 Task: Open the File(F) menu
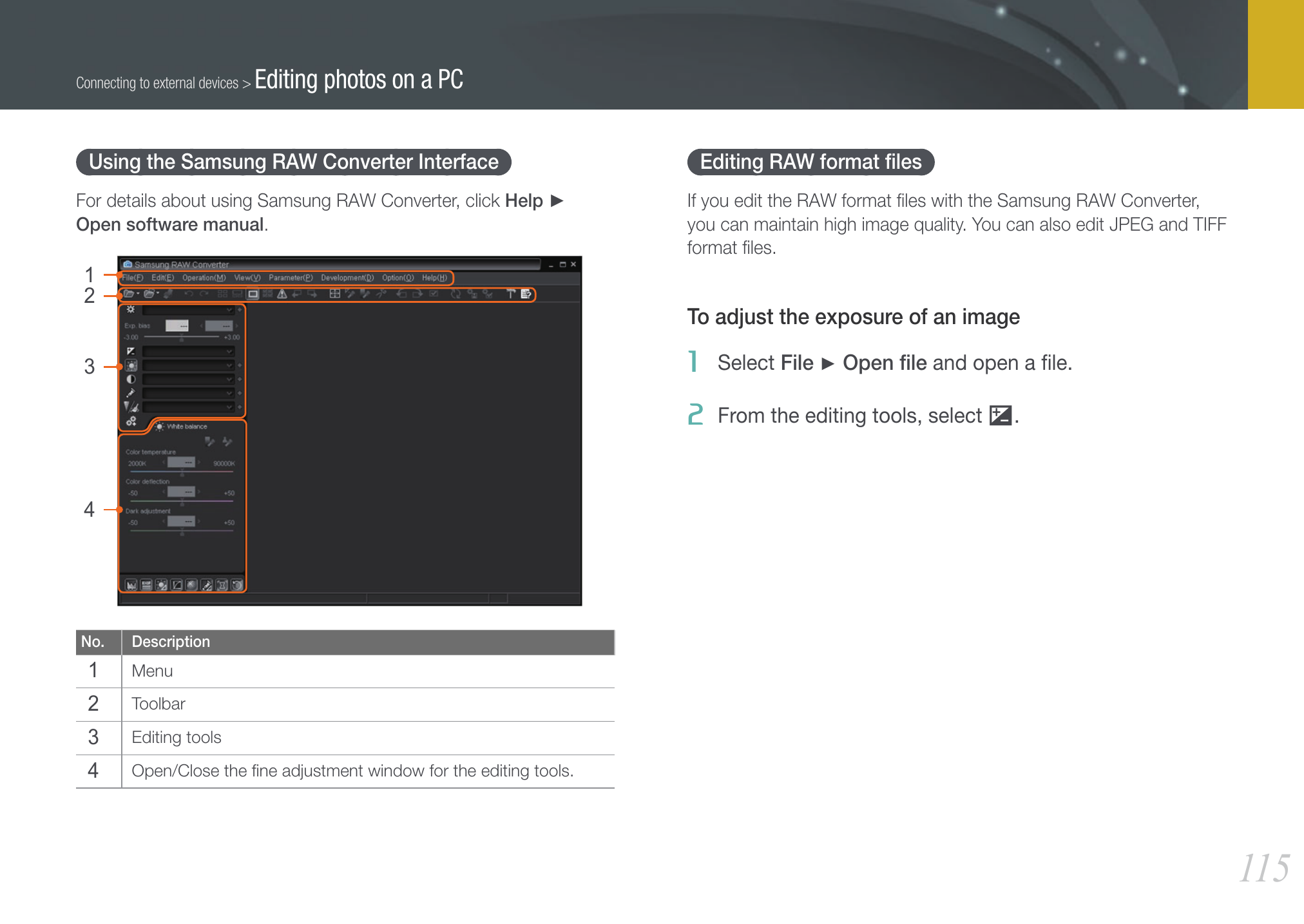[x=133, y=278]
